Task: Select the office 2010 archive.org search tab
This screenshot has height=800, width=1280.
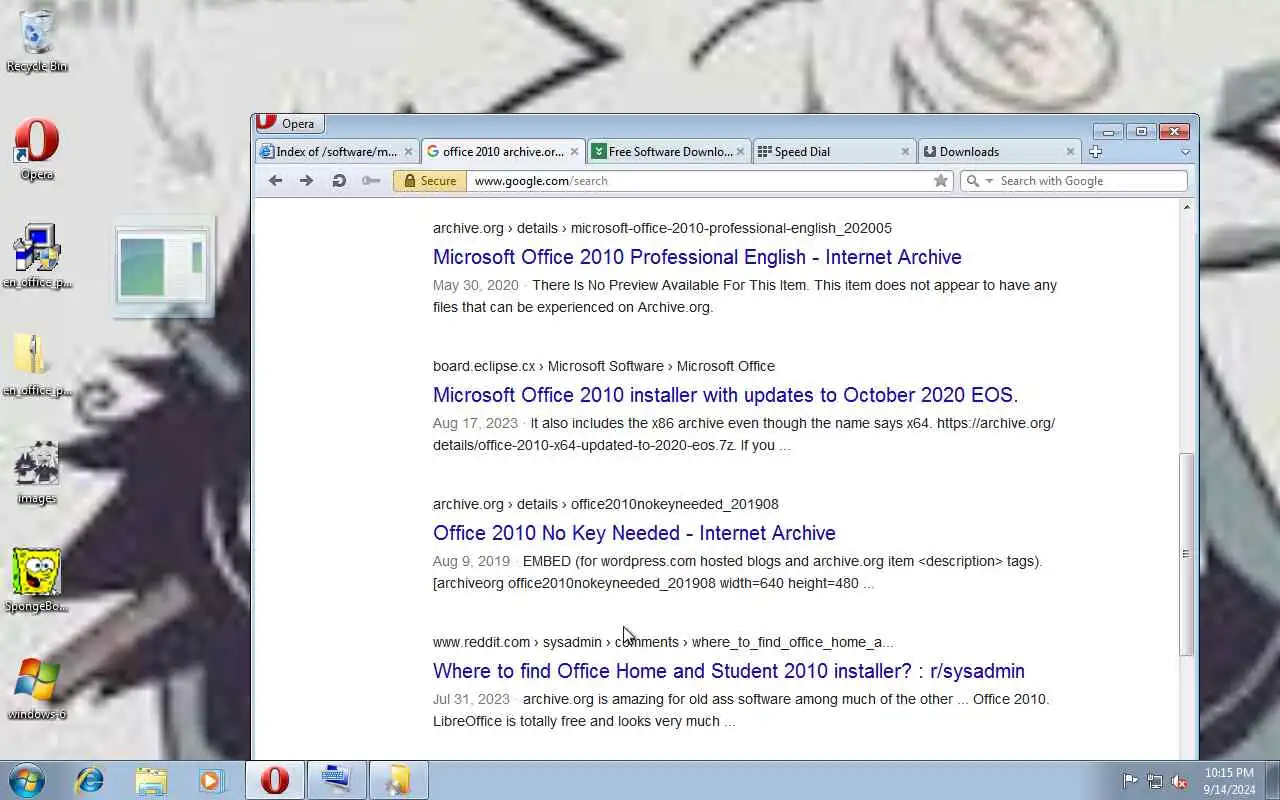Action: pos(502,152)
